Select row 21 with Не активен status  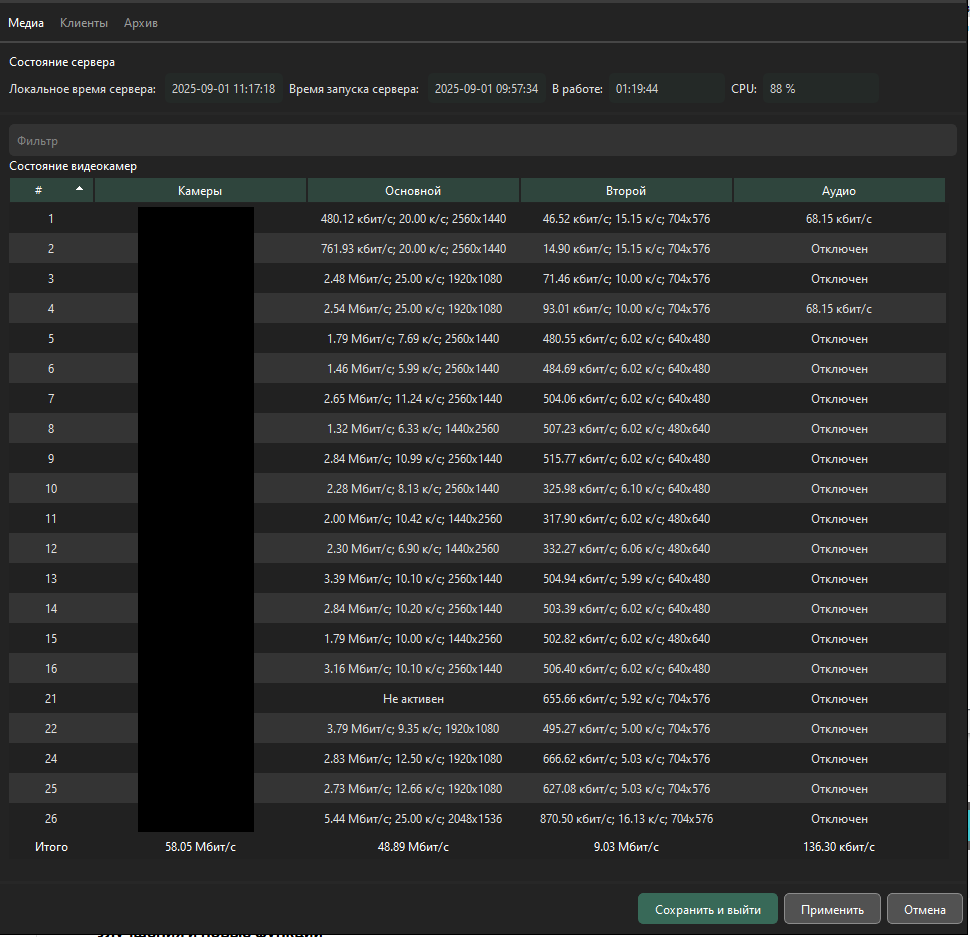click(477, 698)
